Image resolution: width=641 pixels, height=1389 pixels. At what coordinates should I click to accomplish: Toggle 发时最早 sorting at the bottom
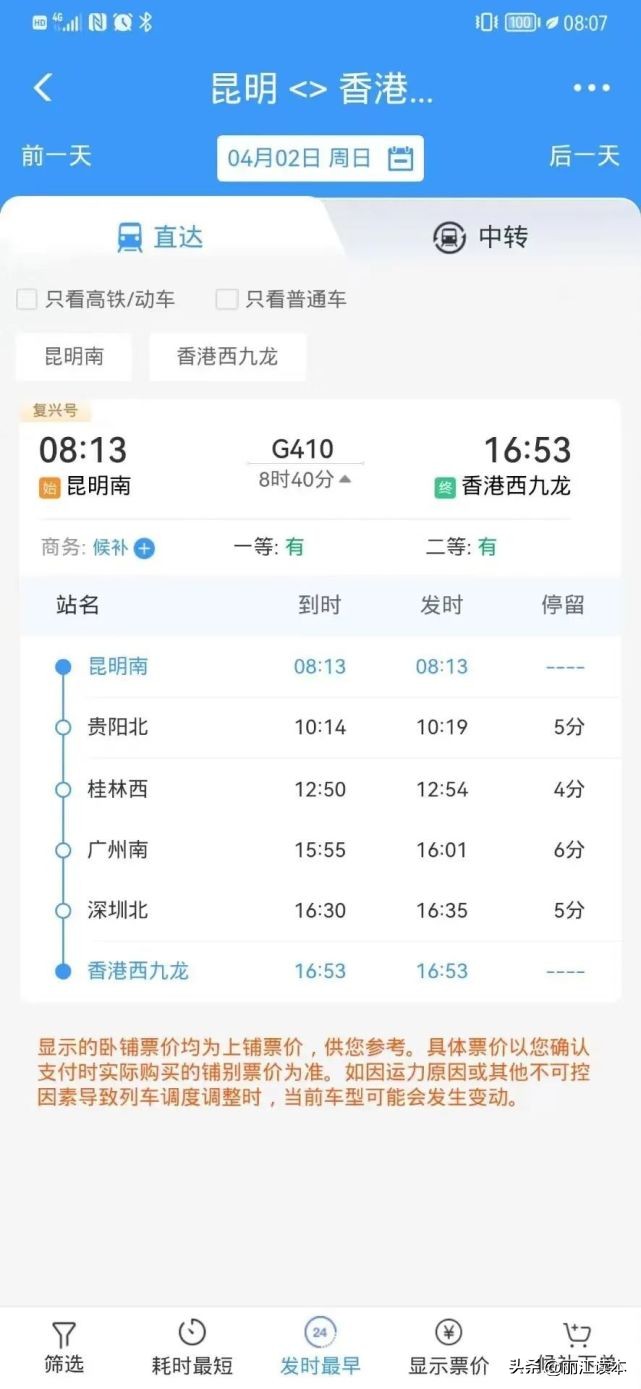318,1333
